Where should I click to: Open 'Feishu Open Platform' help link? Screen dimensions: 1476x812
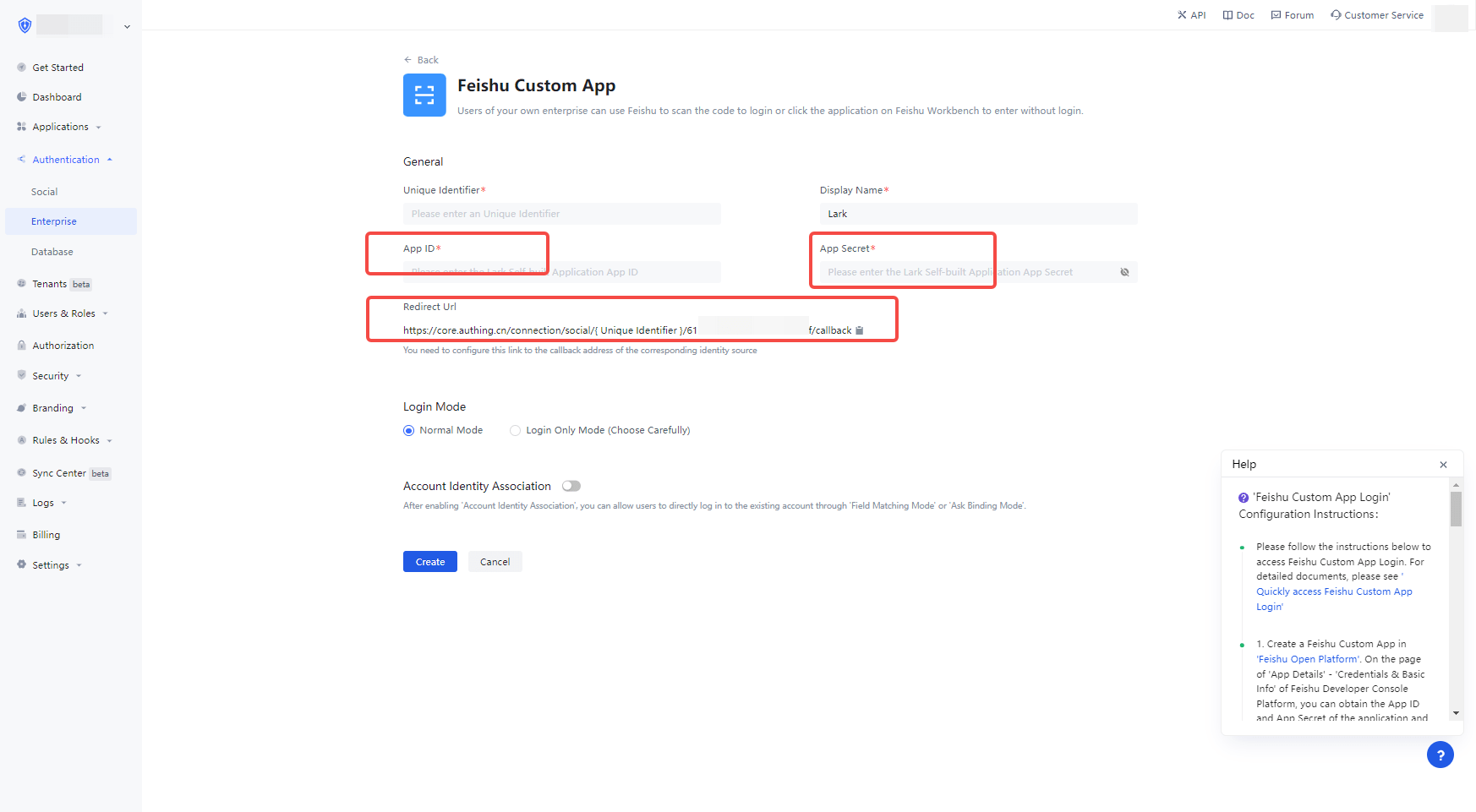pos(1308,659)
